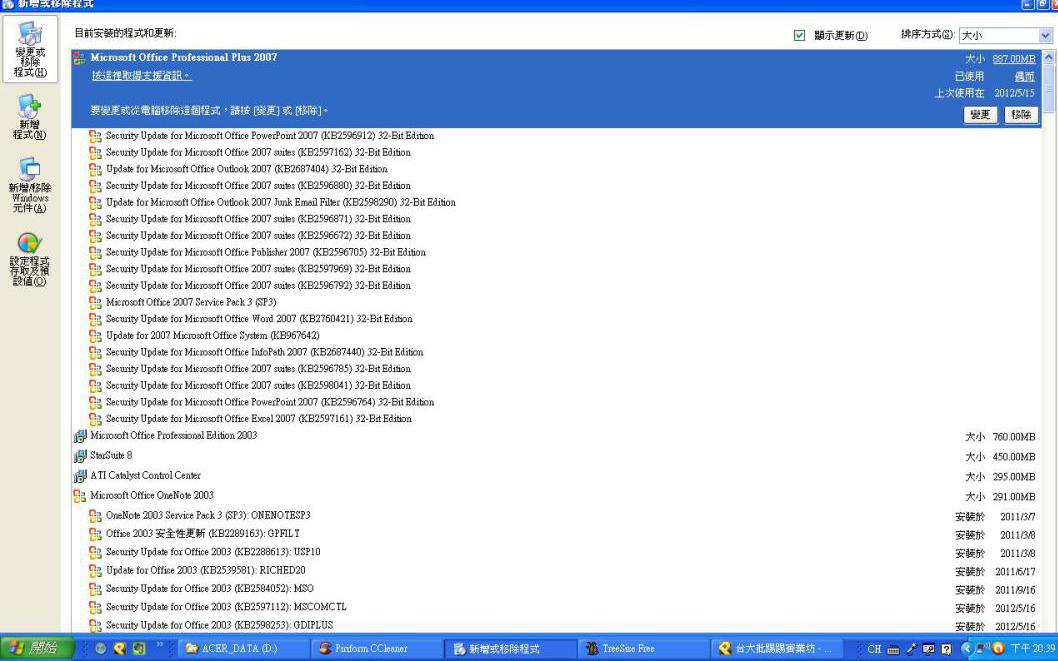
Task: Open the Change or Remove Programs view
Action: tap(30, 49)
